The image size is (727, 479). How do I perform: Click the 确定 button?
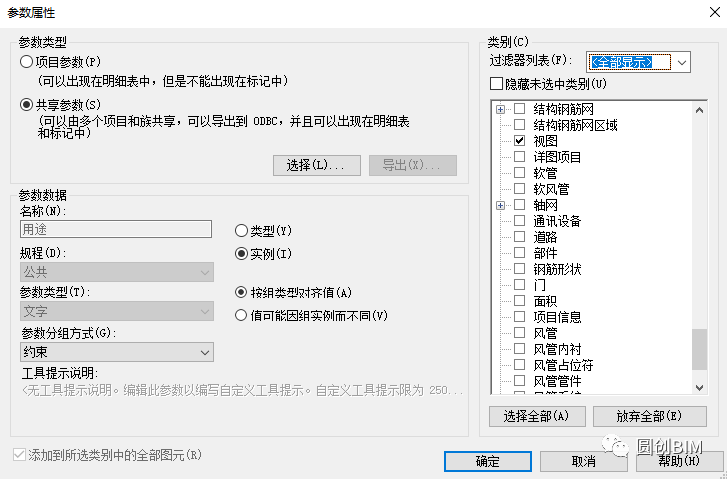pyautogui.click(x=487, y=461)
